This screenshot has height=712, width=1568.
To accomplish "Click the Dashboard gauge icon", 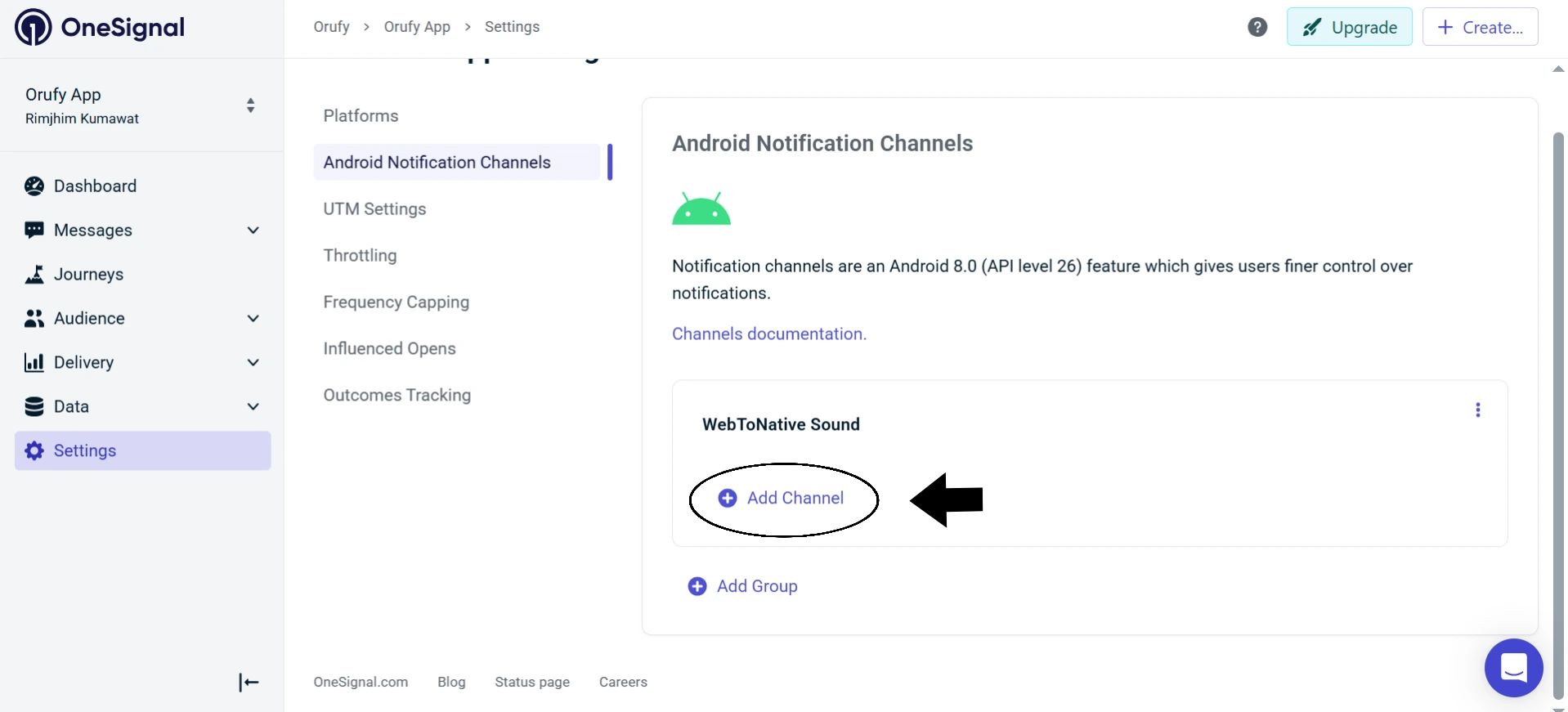I will (34, 186).
